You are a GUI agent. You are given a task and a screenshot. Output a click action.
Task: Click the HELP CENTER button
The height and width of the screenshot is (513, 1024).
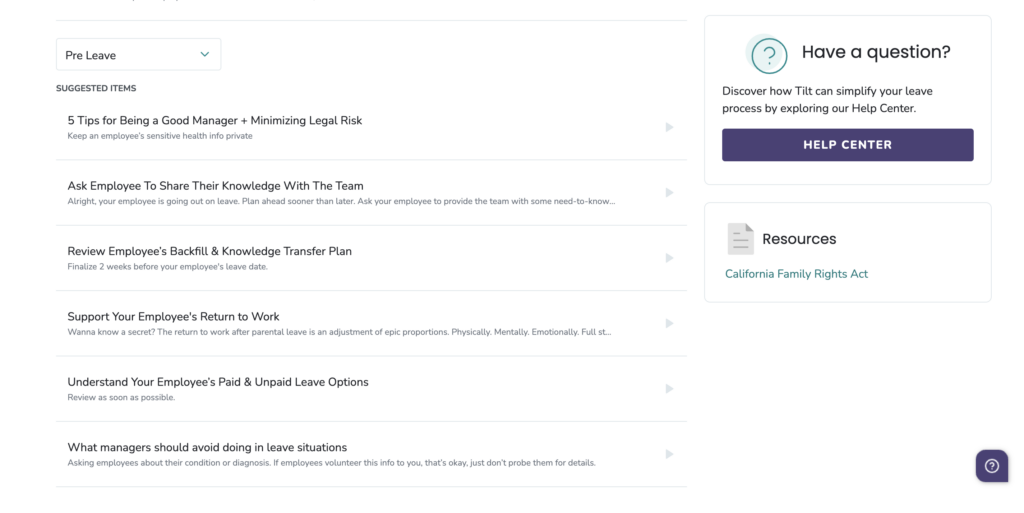[x=847, y=145]
